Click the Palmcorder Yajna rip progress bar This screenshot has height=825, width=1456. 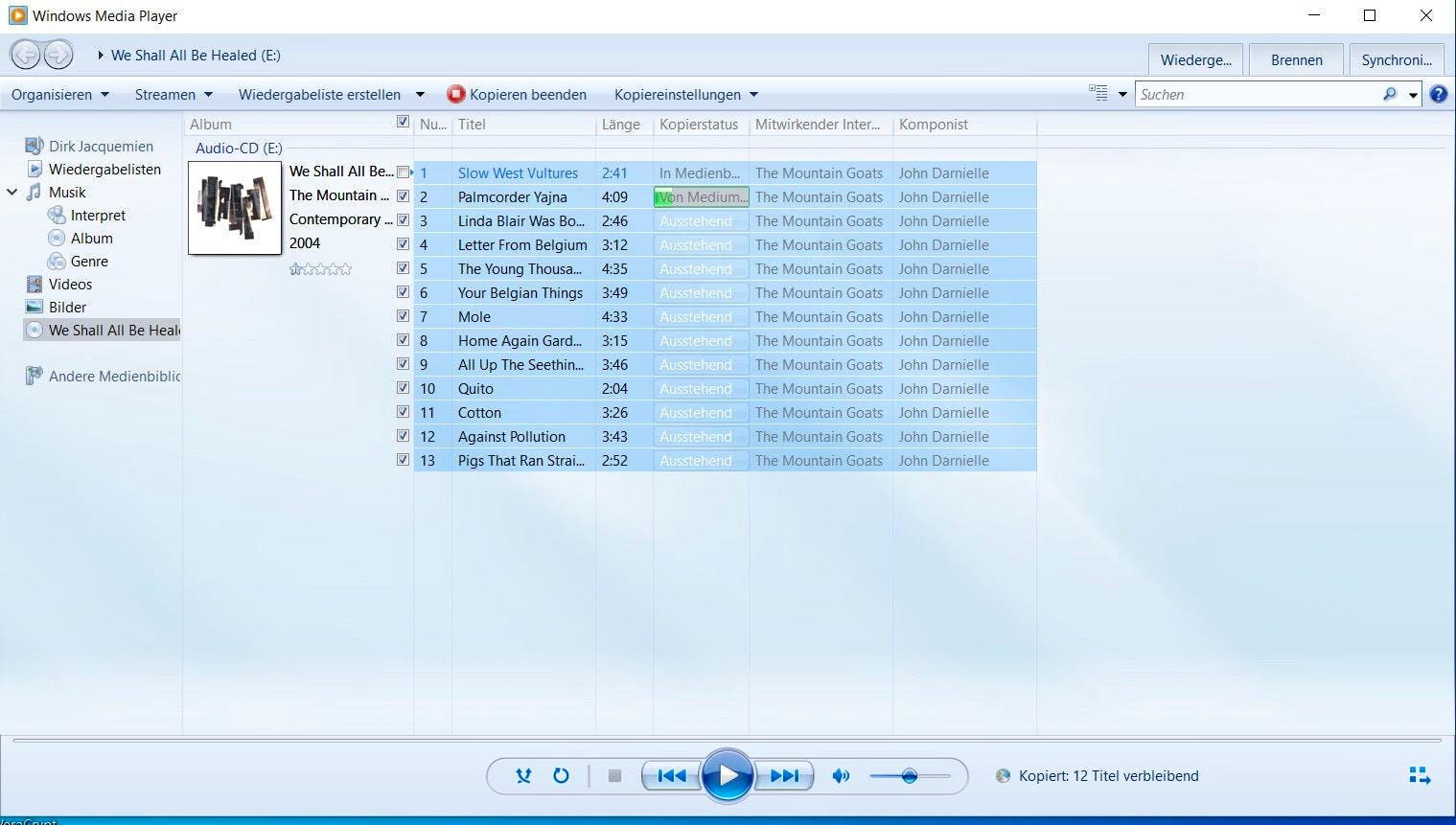[x=701, y=196]
